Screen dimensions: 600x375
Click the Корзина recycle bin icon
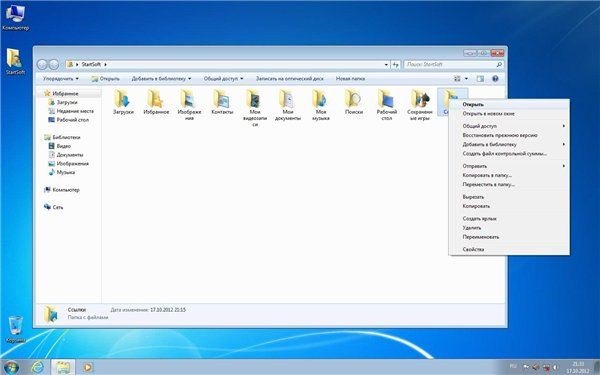pyautogui.click(x=15, y=329)
